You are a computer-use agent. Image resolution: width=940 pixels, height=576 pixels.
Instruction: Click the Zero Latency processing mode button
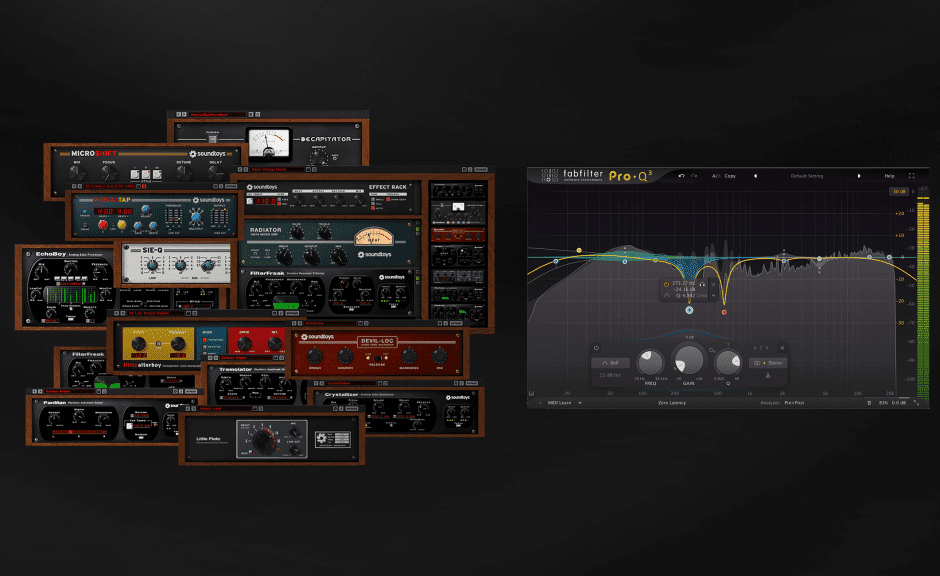672,402
